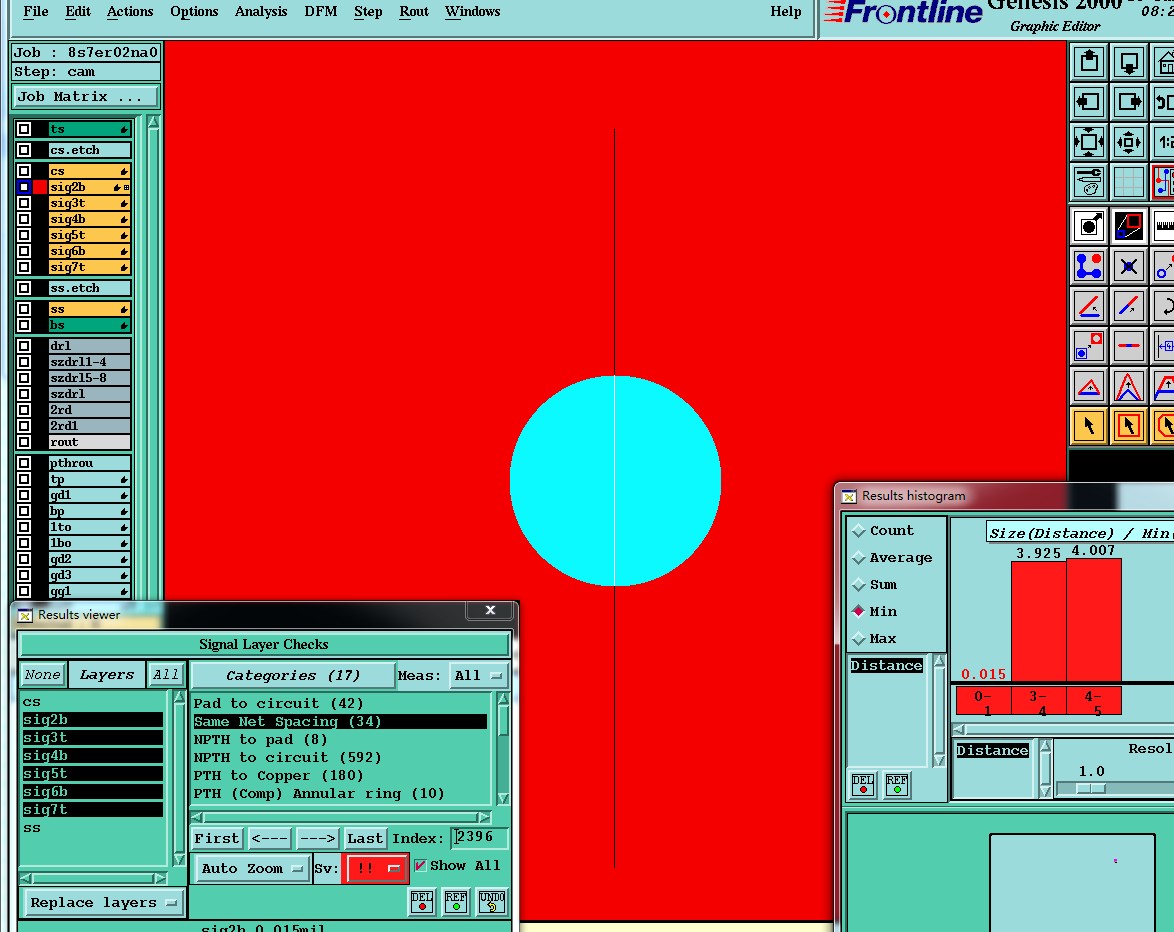Select the feature highlight tool (black dot arrow)
Image resolution: width=1174 pixels, height=932 pixels.
click(x=1089, y=225)
